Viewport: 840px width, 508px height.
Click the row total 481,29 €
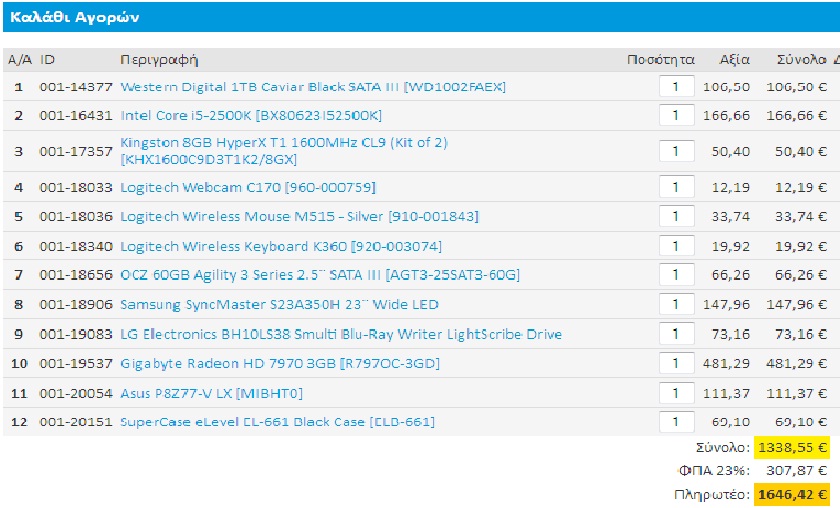click(797, 364)
